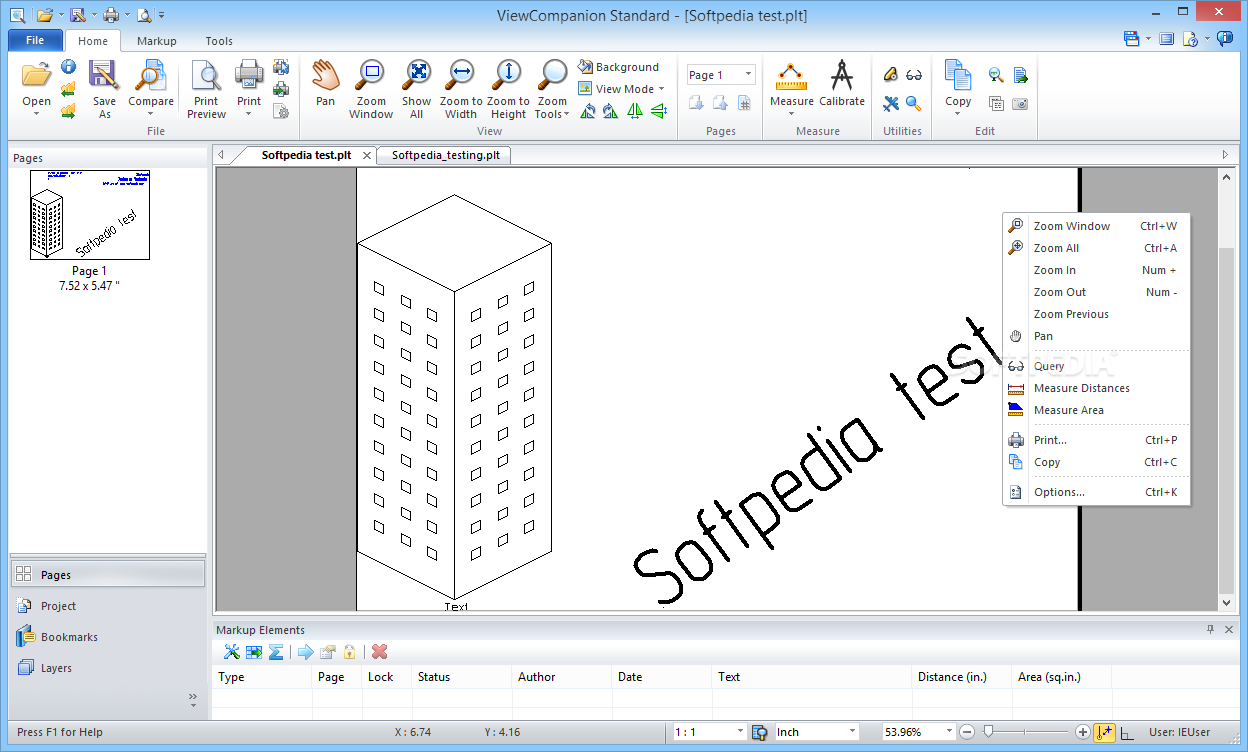Sort markup list by Author column header

pyautogui.click(x=561, y=677)
